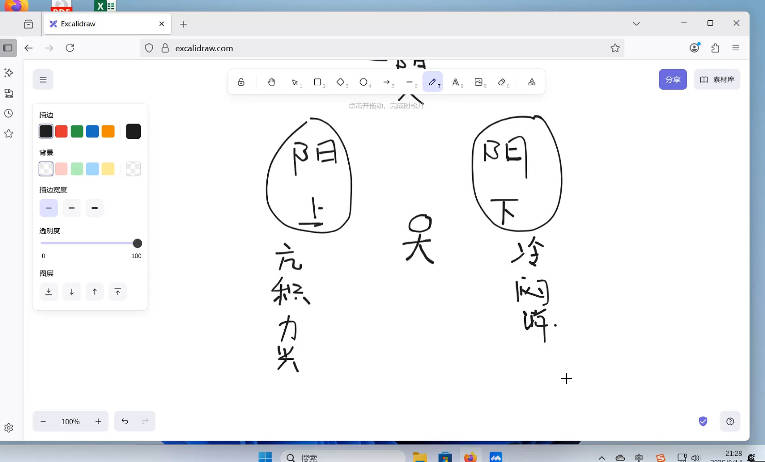765x462 pixels.
Task: Select the ellipse shape tool
Action: point(364,82)
